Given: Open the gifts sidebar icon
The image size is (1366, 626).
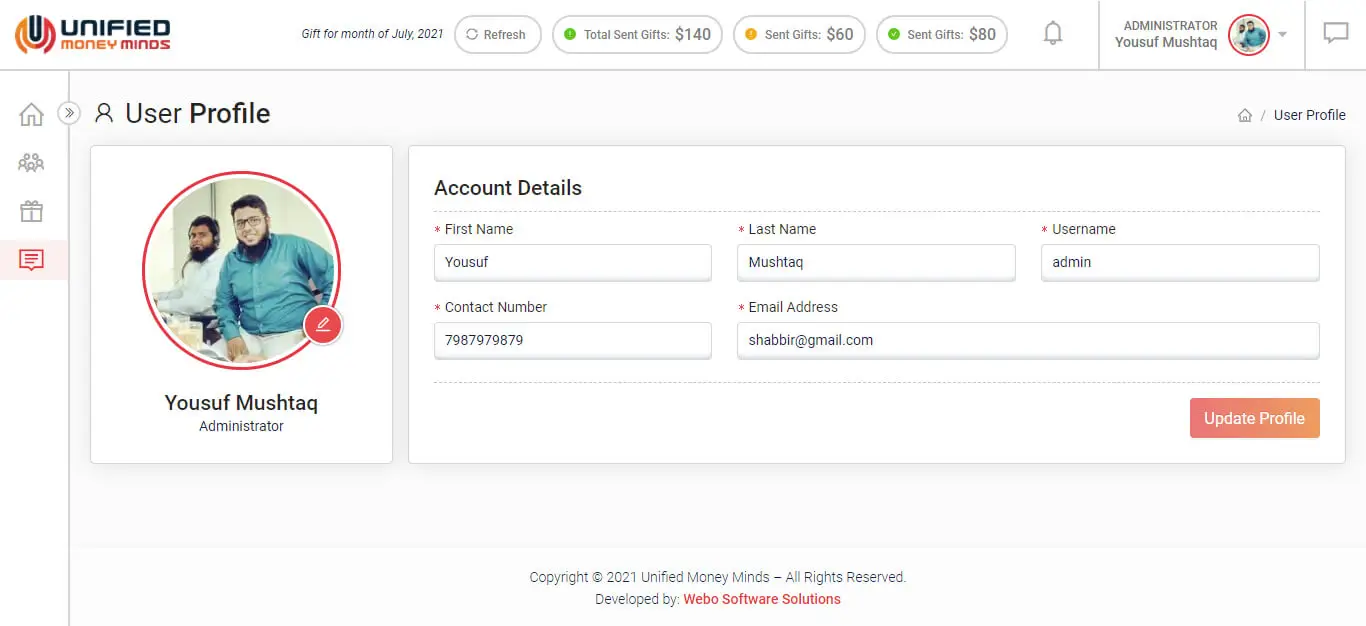Looking at the screenshot, I should tap(32, 211).
